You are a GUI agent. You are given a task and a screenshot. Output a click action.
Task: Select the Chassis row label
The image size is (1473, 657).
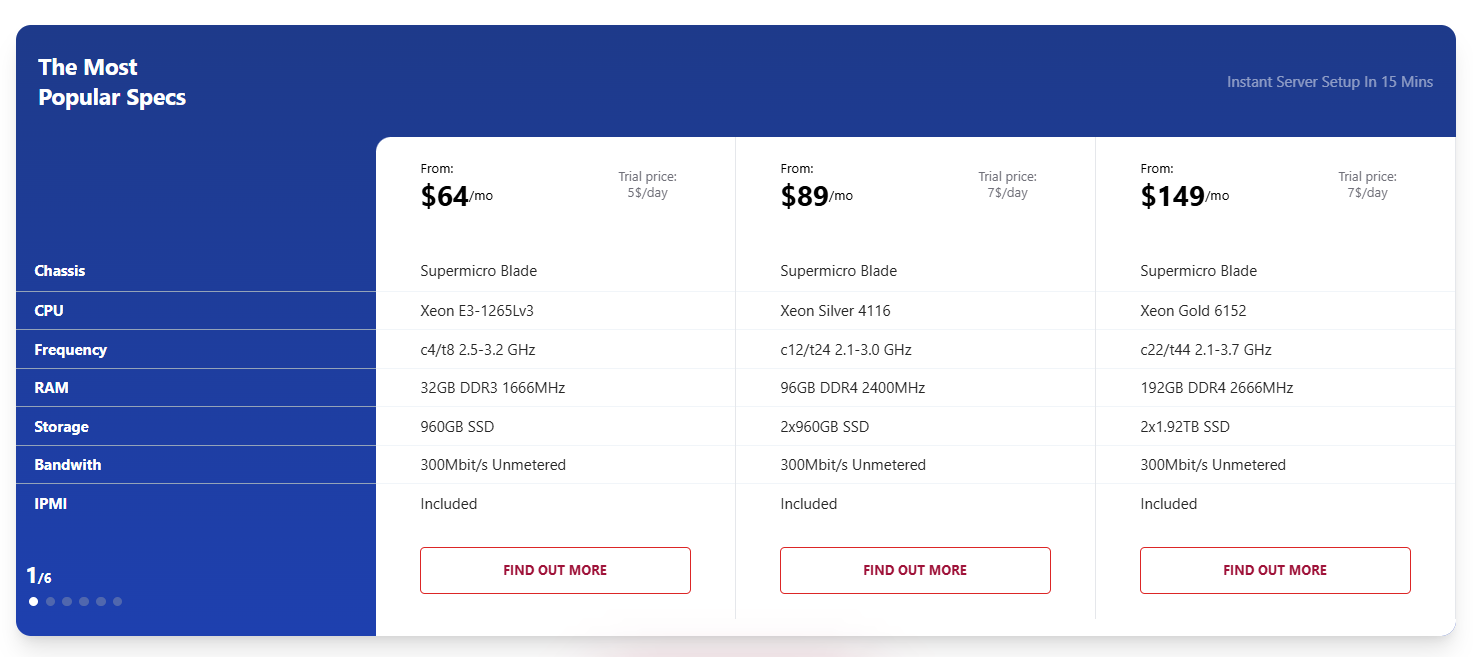pyautogui.click(x=59, y=270)
